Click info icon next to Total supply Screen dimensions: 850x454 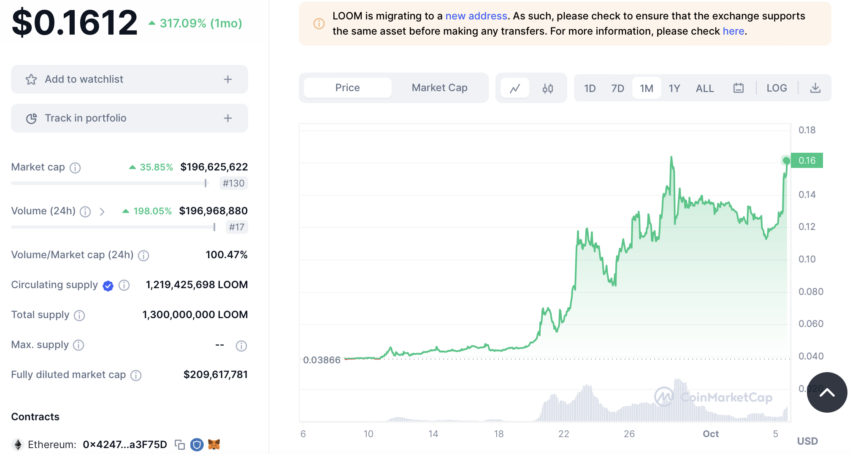pyautogui.click(x=79, y=315)
